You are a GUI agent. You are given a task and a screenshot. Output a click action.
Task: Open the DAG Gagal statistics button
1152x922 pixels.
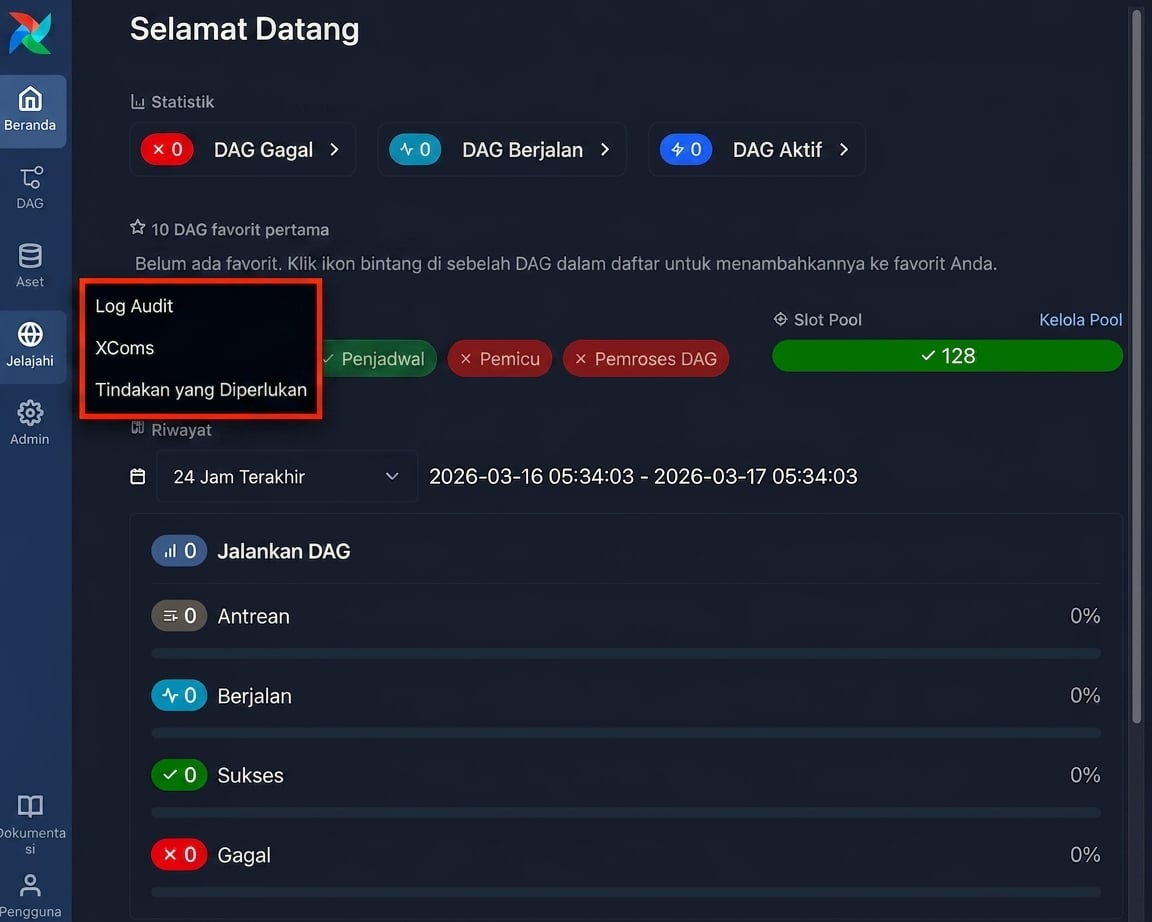tap(243, 150)
